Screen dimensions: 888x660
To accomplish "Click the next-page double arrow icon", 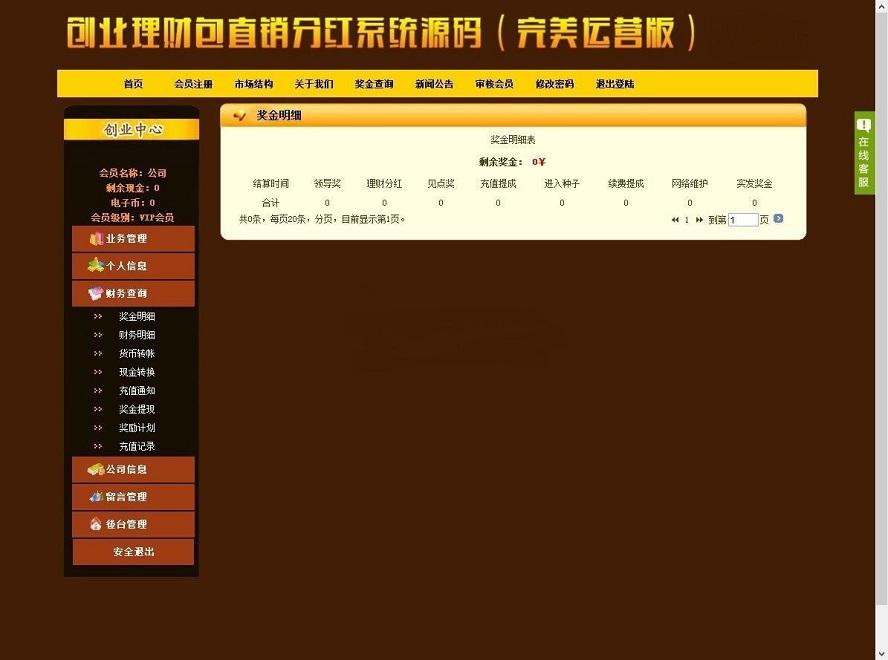I will click(699, 219).
